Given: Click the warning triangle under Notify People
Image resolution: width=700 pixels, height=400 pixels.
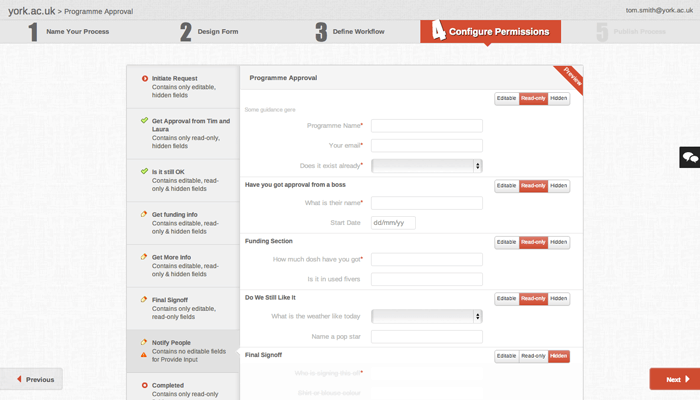Looking at the screenshot, I should [x=144, y=355].
